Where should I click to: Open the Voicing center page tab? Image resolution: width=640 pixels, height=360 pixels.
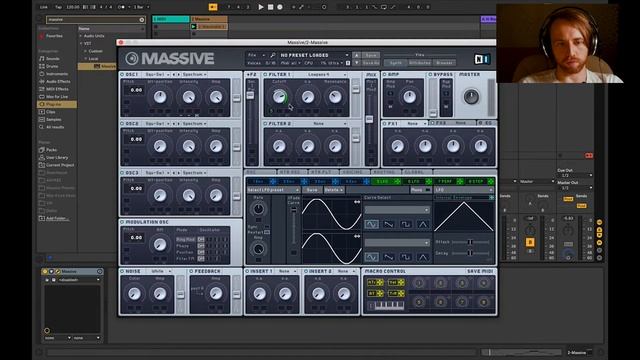tap(354, 172)
